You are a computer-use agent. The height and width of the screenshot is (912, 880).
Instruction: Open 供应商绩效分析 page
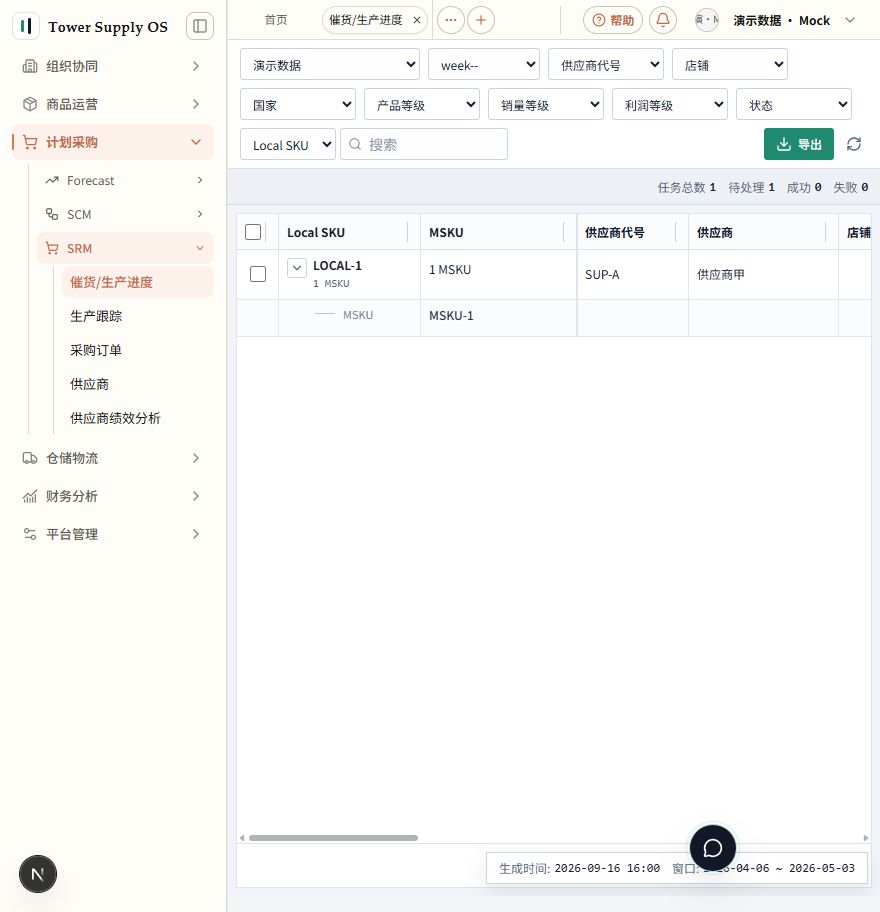138,418
